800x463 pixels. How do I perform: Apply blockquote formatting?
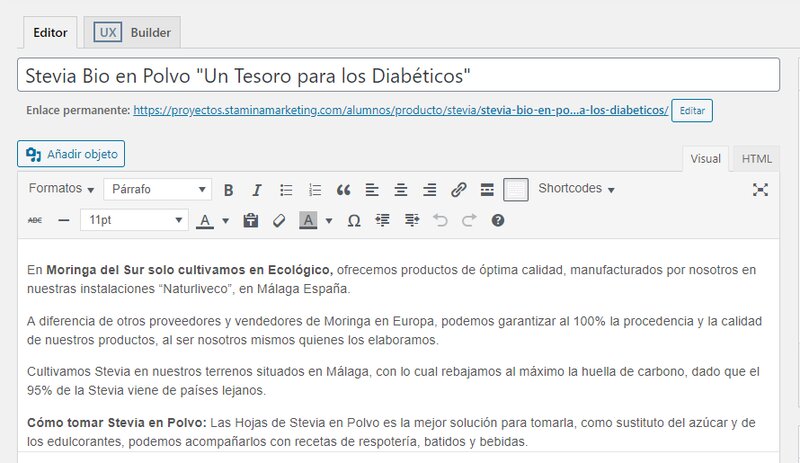click(x=343, y=190)
